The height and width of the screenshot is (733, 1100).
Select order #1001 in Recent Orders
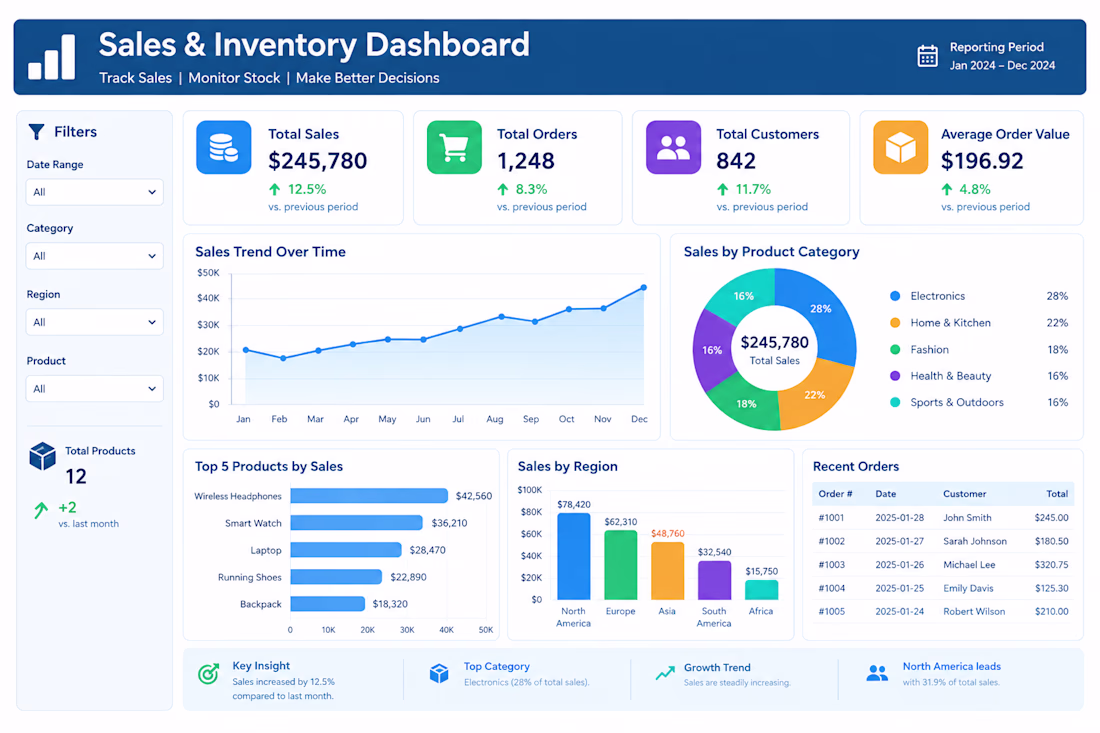coord(943,518)
